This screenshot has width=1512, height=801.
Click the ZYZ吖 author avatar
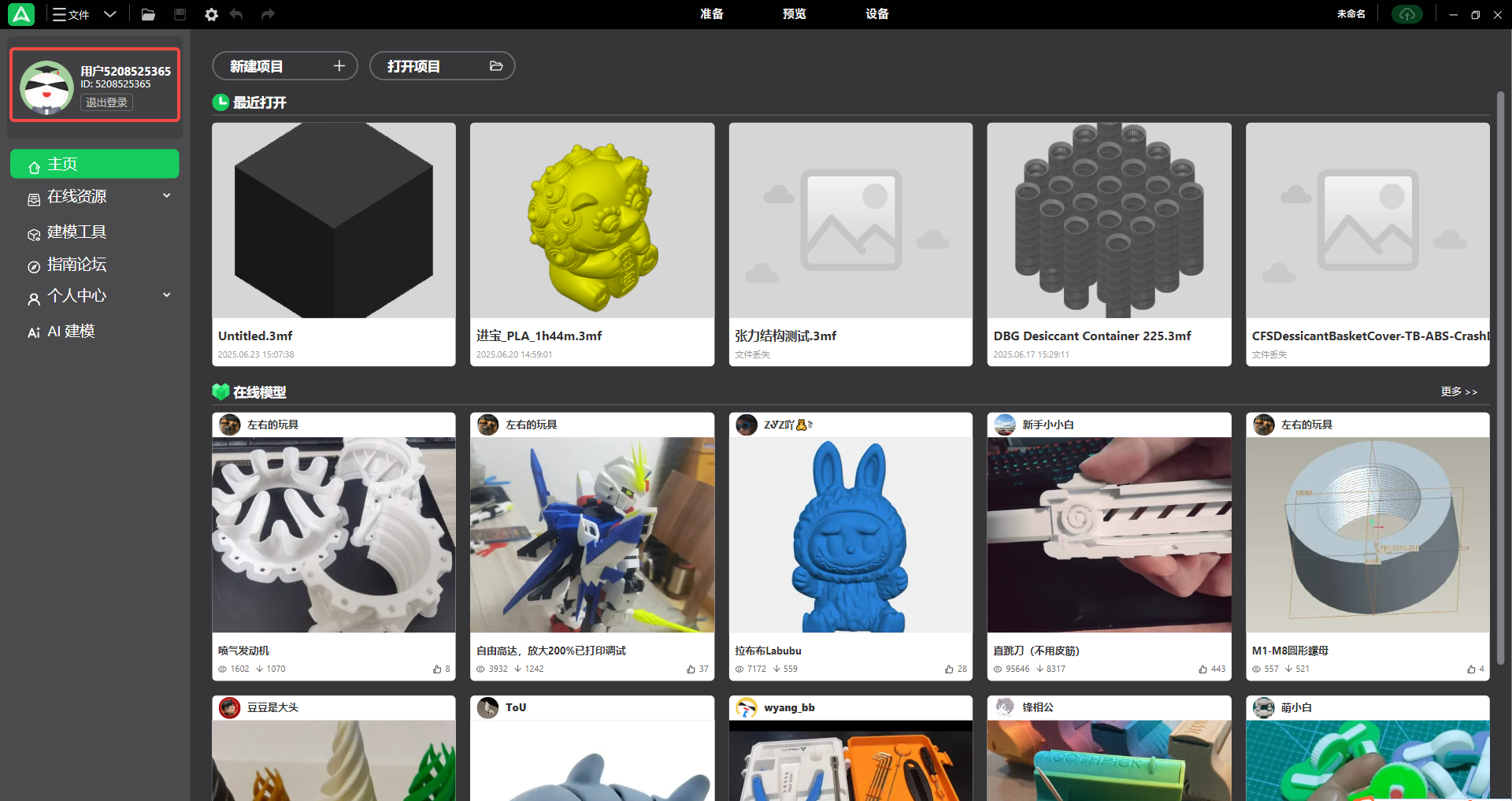(x=747, y=425)
